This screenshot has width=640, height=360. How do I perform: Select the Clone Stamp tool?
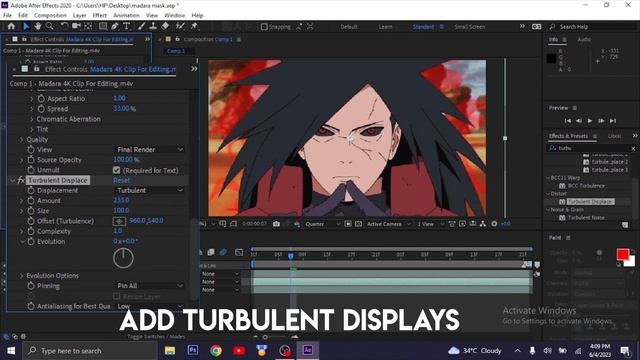click(x=153, y=26)
